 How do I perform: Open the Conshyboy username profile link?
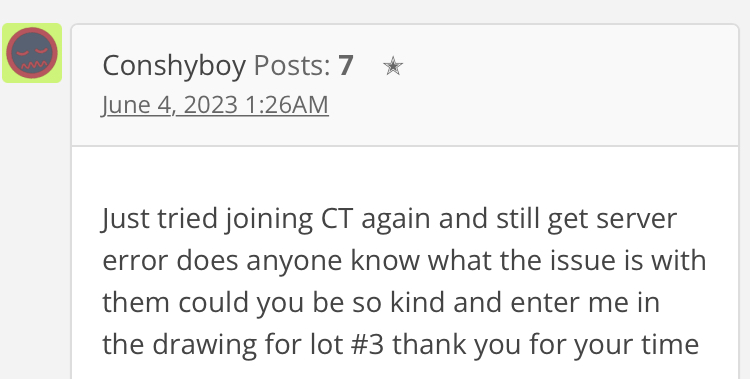click(174, 66)
